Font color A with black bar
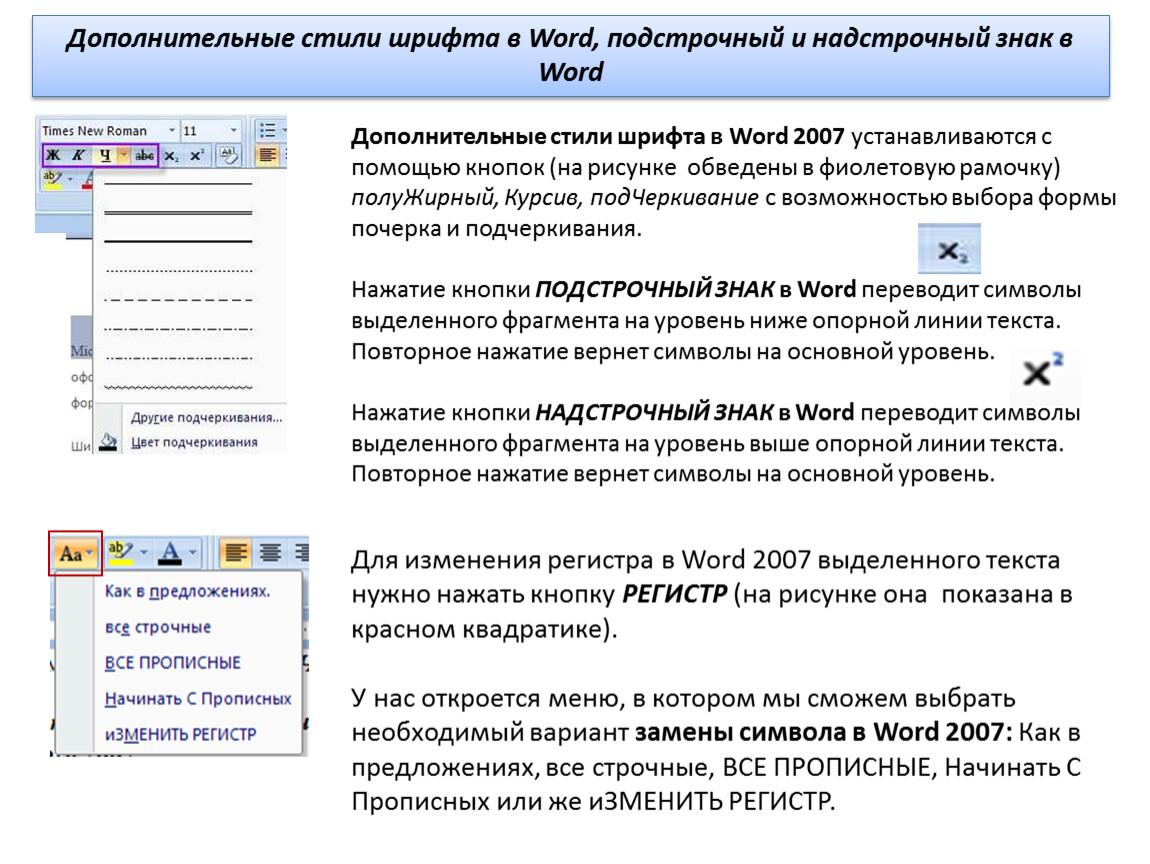Viewport: 1150px width, 864px height. tap(170, 552)
